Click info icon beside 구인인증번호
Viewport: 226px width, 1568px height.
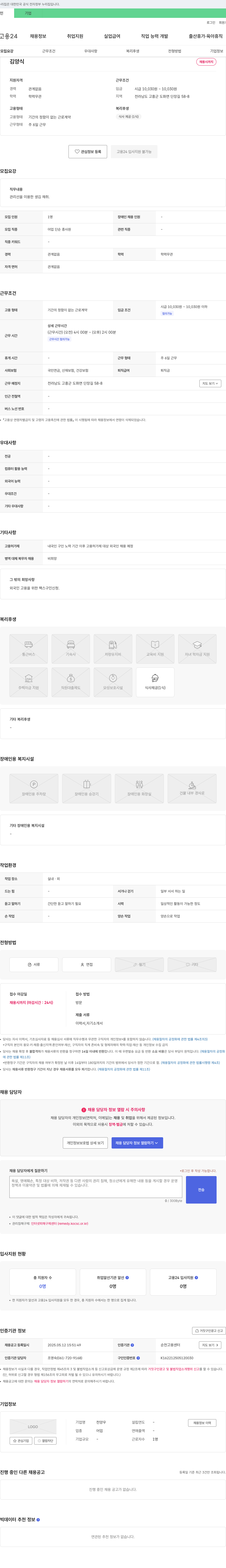138,1358
